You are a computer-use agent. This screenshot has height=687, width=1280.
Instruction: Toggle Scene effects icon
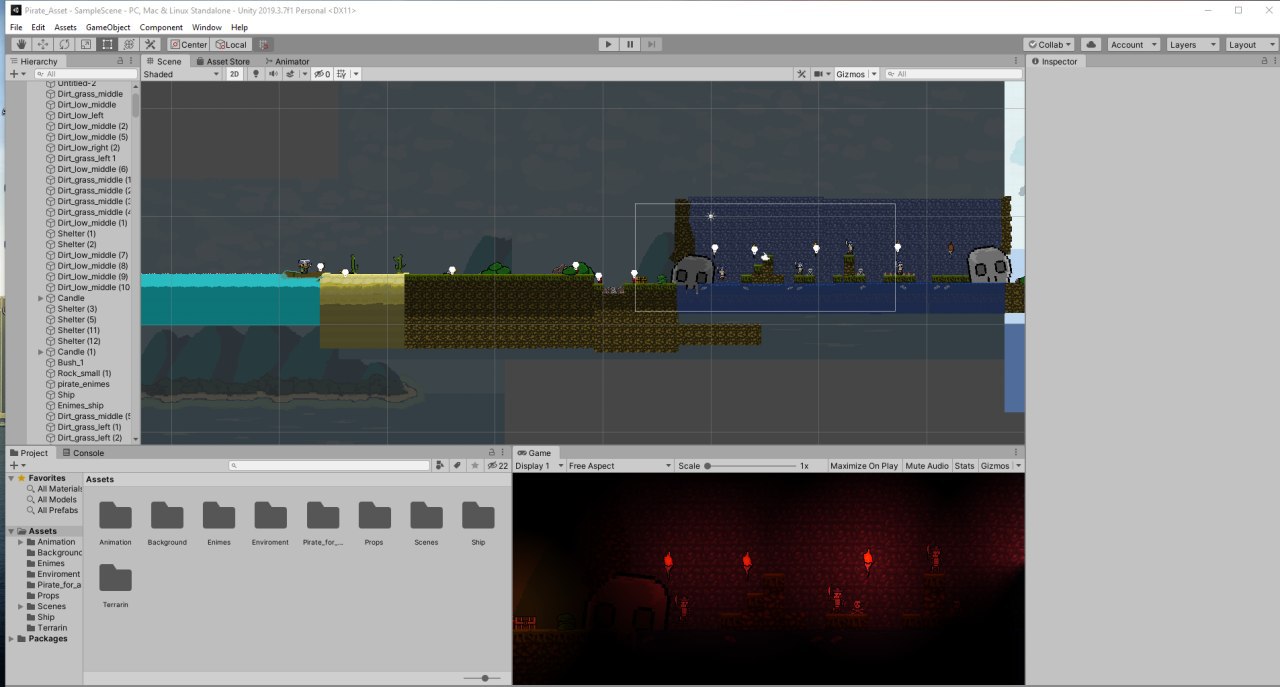point(290,74)
